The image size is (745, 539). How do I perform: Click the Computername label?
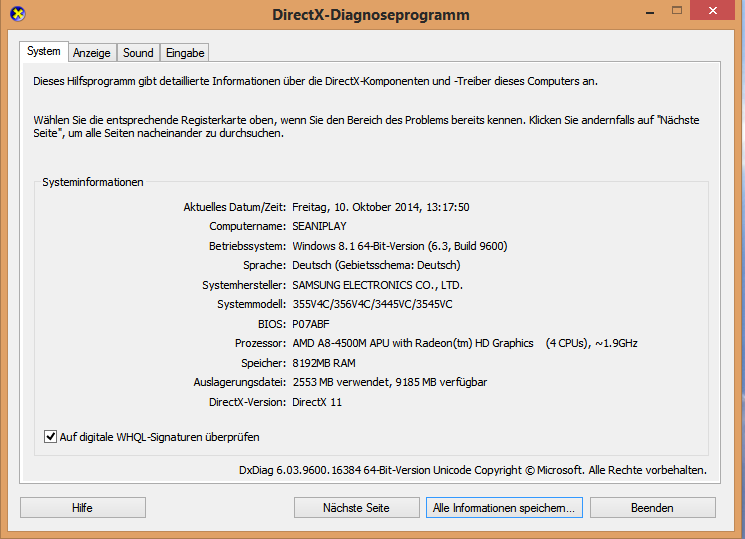(x=248, y=226)
